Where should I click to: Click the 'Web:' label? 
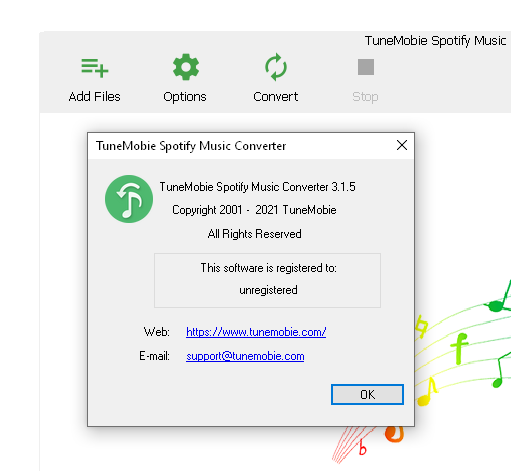pyautogui.click(x=156, y=332)
